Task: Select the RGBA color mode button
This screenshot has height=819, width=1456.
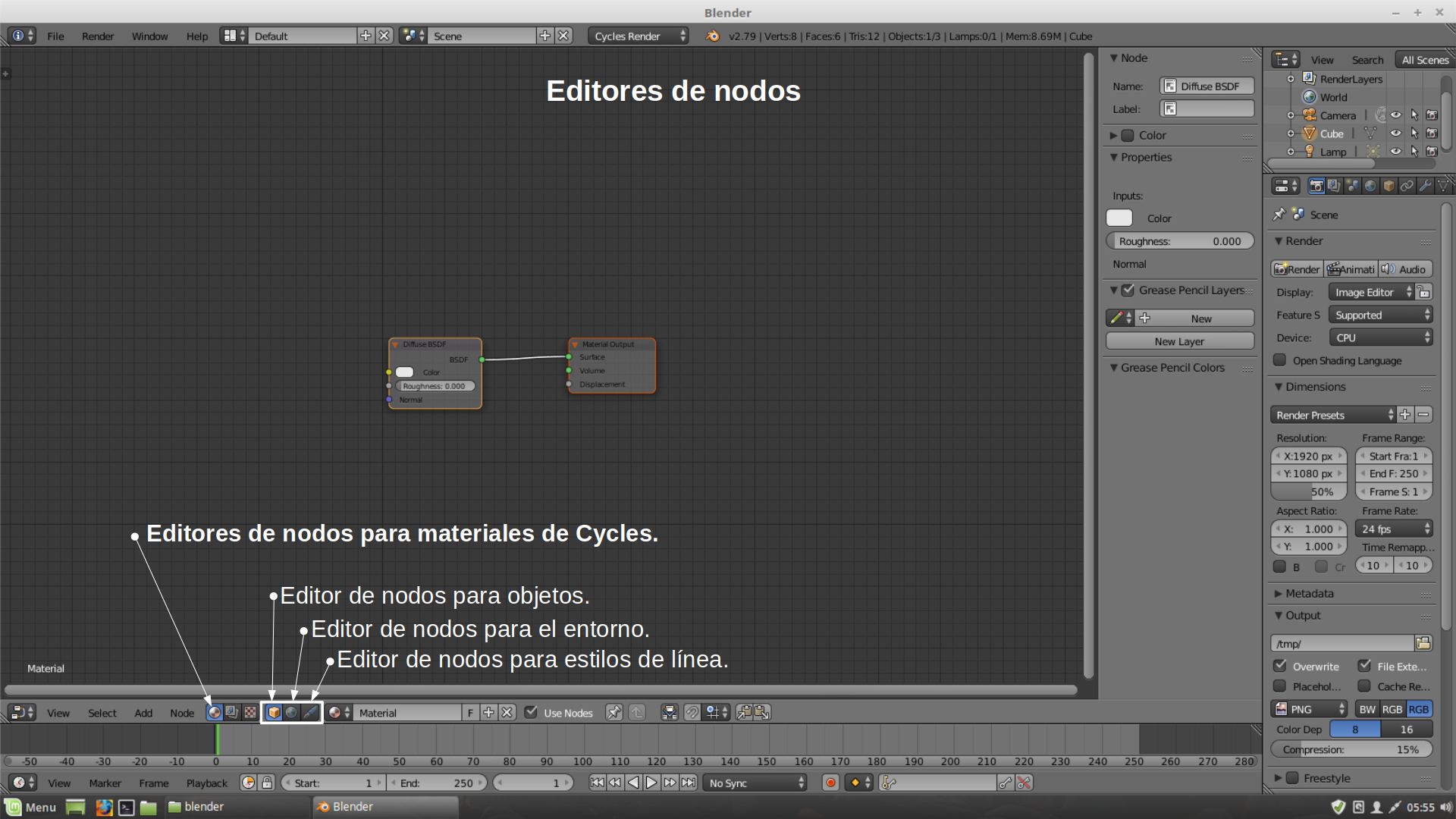Action: coord(1419,709)
